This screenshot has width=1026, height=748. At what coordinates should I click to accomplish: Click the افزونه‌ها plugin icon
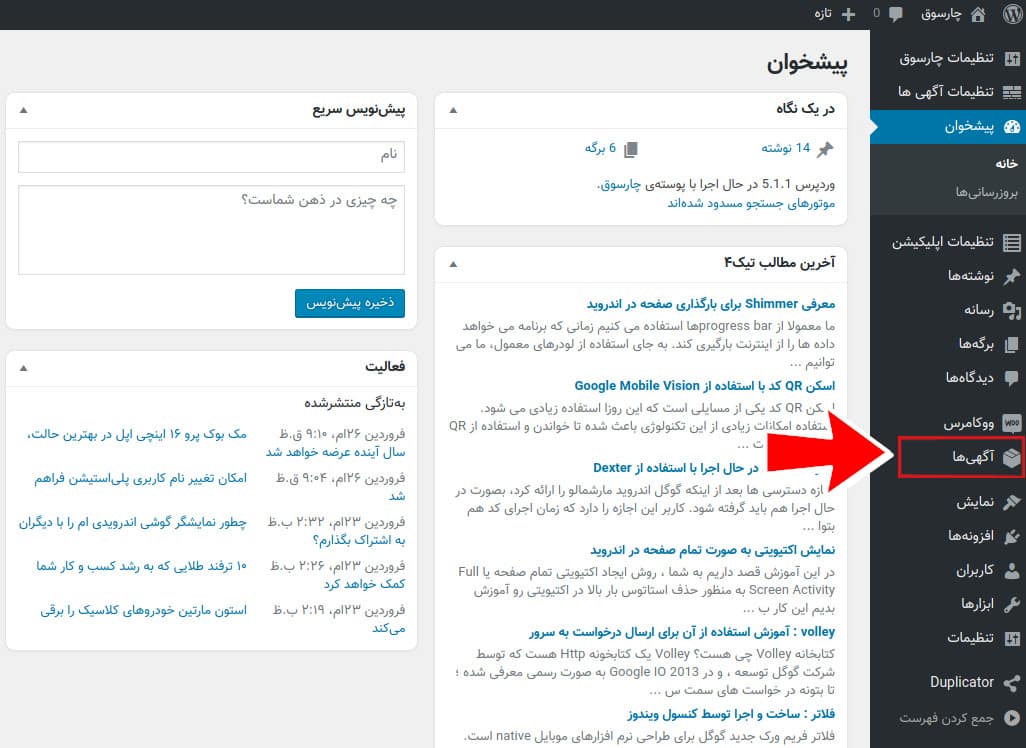pos(1012,537)
